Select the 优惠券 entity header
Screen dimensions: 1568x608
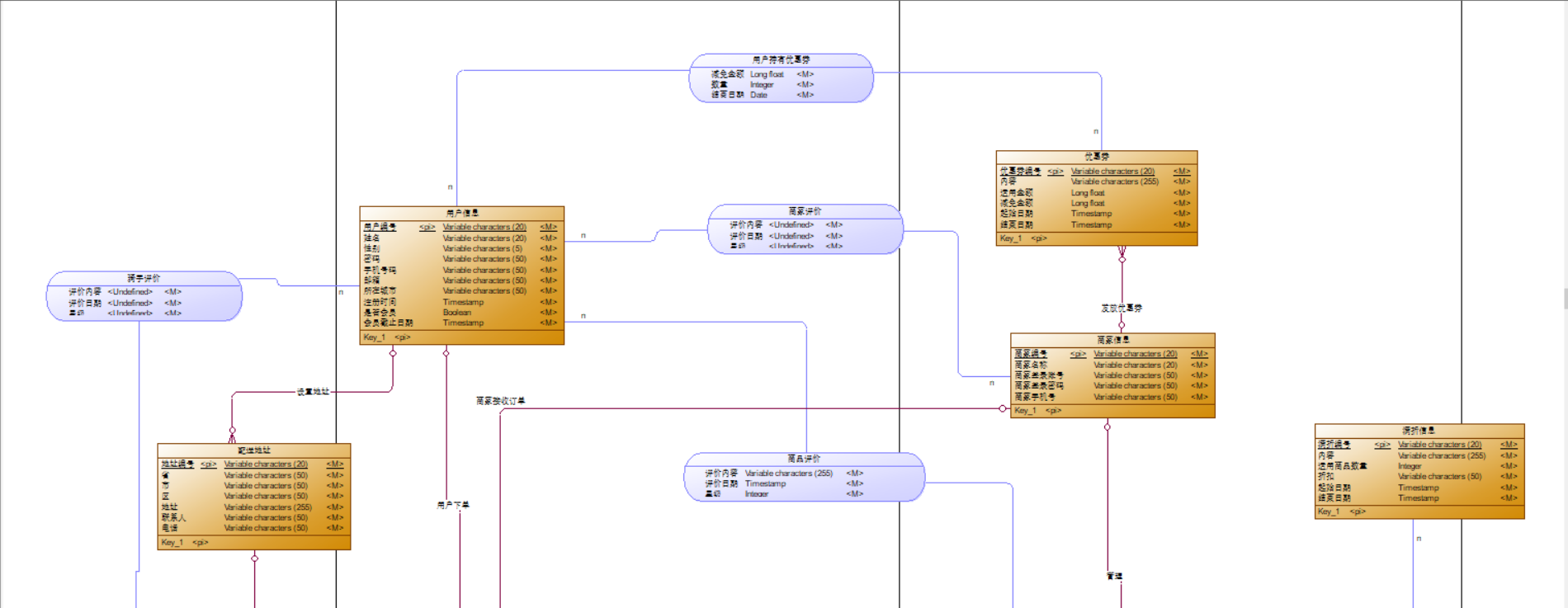coord(1097,156)
